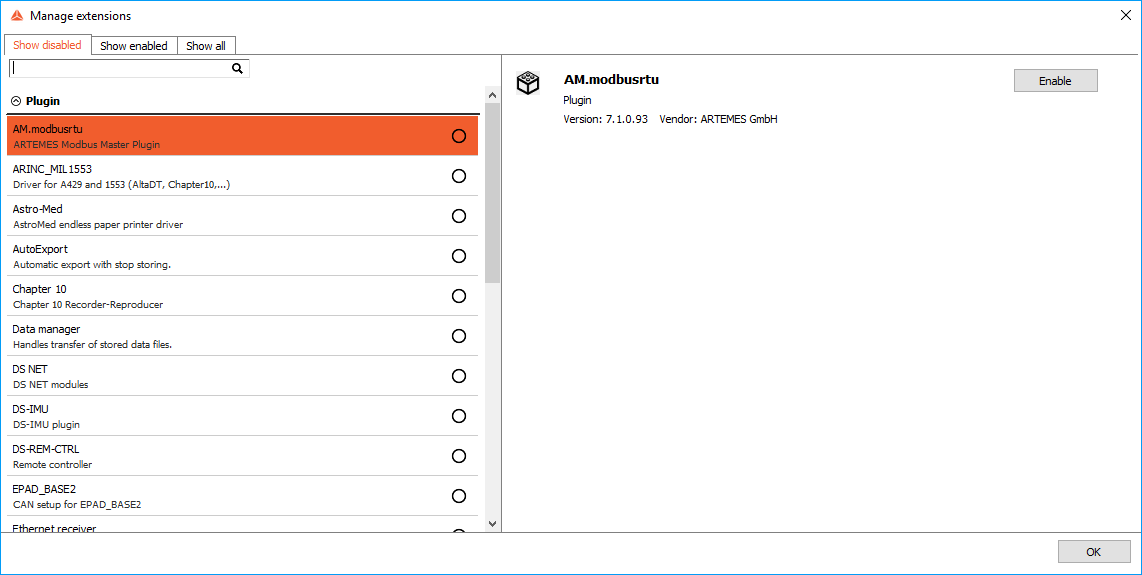This screenshot has width=1142, height=575.
Task: Click the scrollbar down arrow
Action: tap(492, 523)
